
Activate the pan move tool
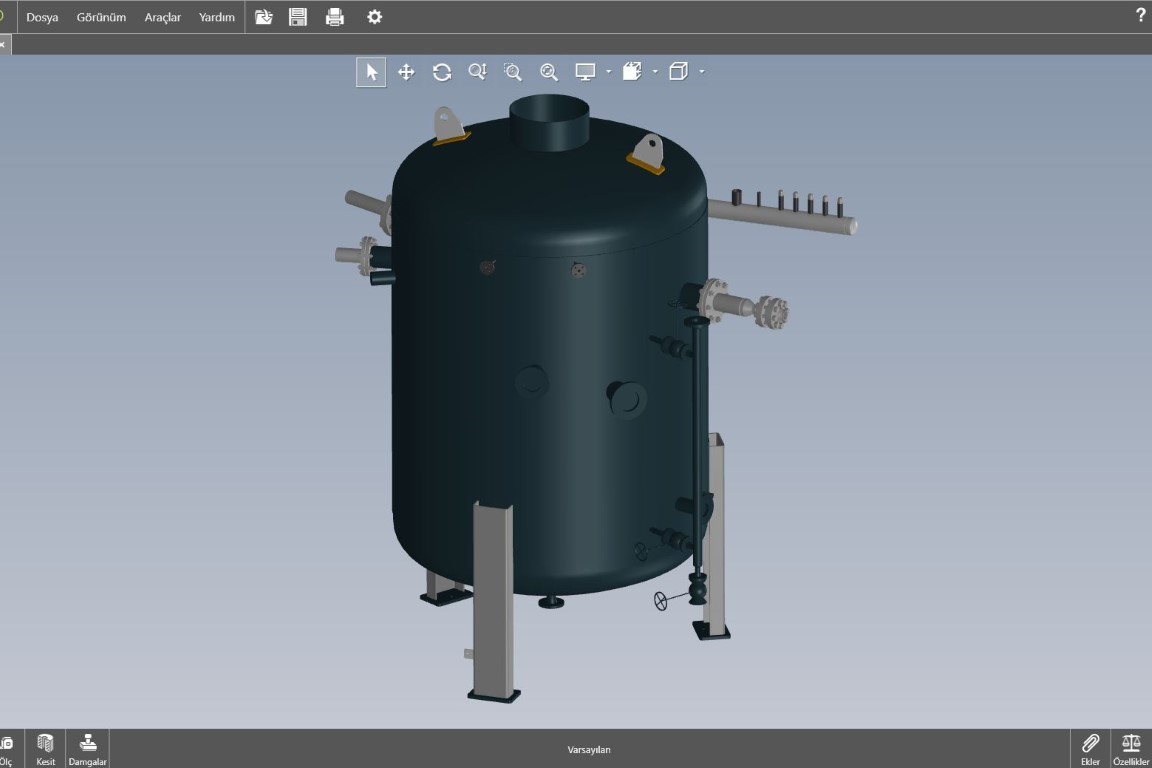tap(406, 72)
